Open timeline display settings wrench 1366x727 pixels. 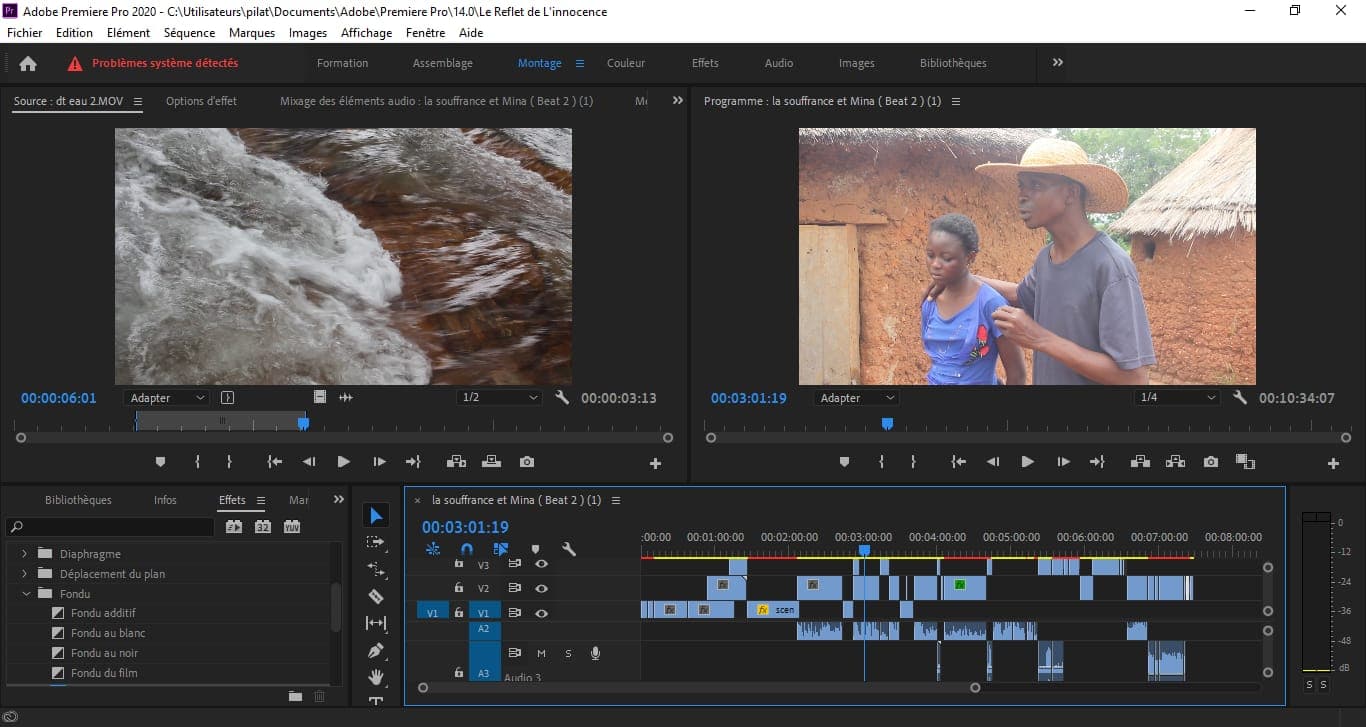tap(569, 549)
